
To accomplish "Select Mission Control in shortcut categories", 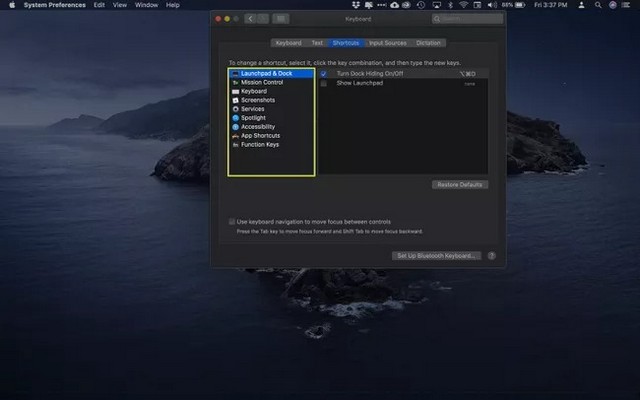I will point(271,82).
